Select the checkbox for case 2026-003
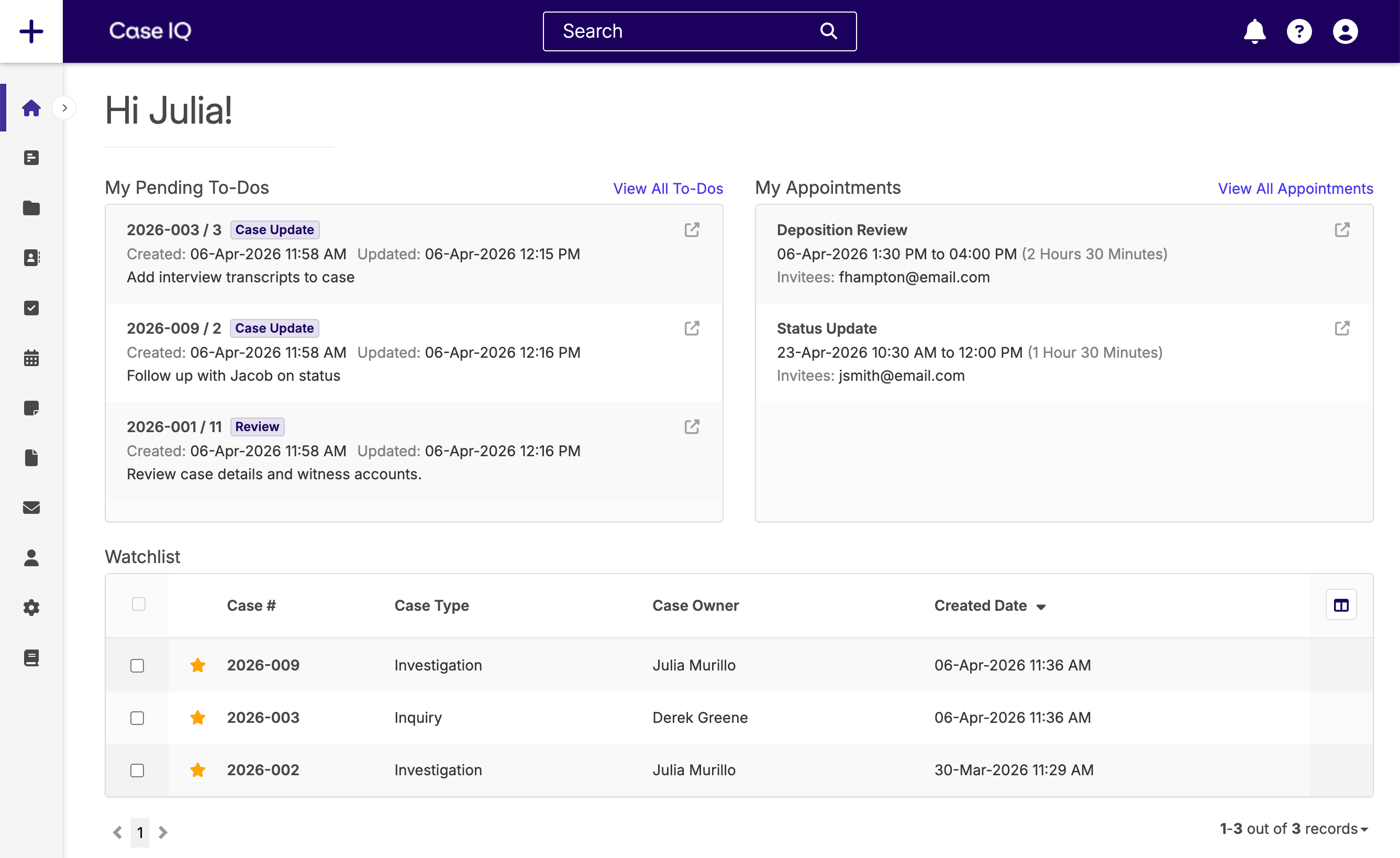The image size is (1400, 858). click(137, 718)
